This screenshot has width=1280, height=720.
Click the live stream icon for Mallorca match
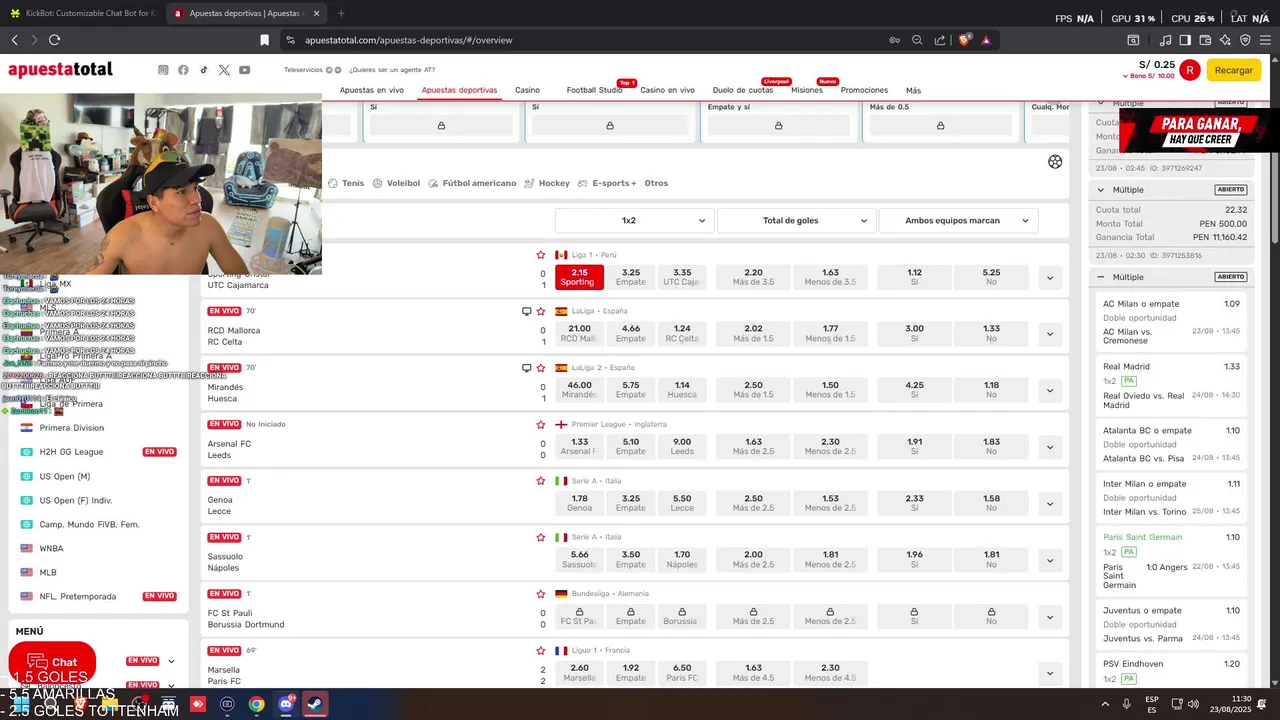point(527,311)
